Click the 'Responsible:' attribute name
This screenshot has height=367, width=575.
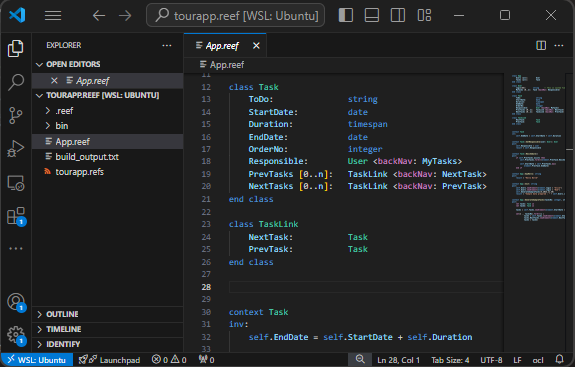click(x=278, y=161)
